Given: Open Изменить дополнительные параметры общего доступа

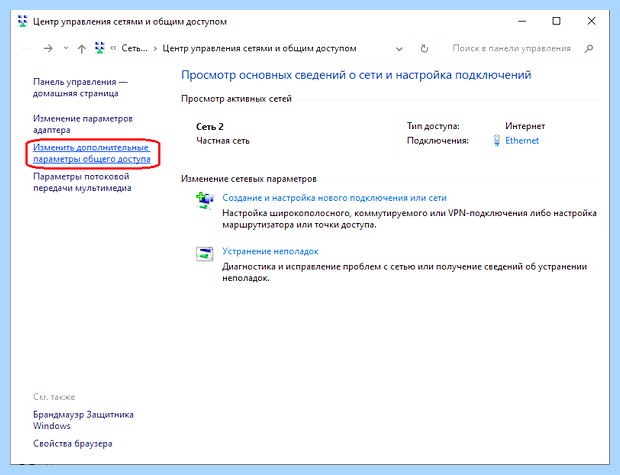Looking at the screenshot, I should point(92,153).
